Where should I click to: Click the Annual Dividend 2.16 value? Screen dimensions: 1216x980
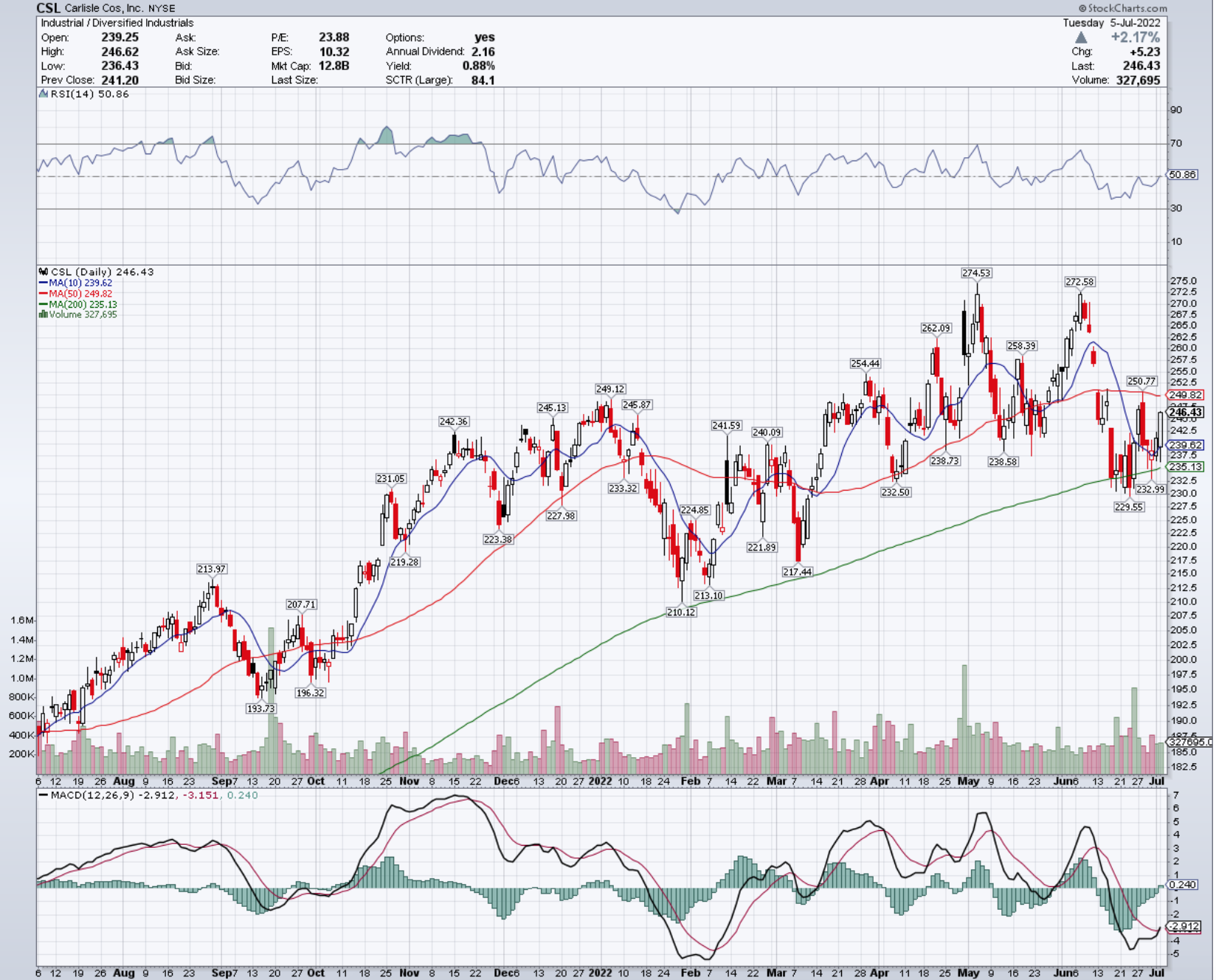[483, 52]
